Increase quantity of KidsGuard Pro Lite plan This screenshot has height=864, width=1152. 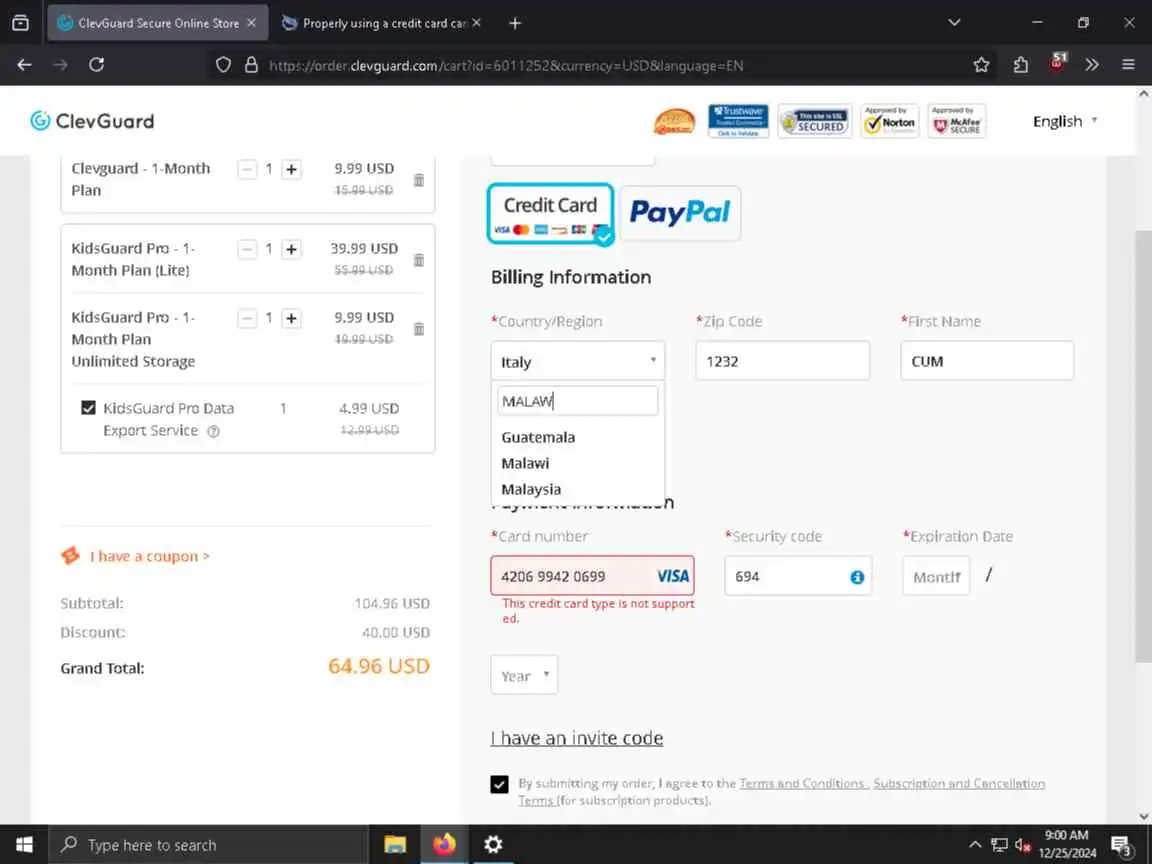click(292, 249)
